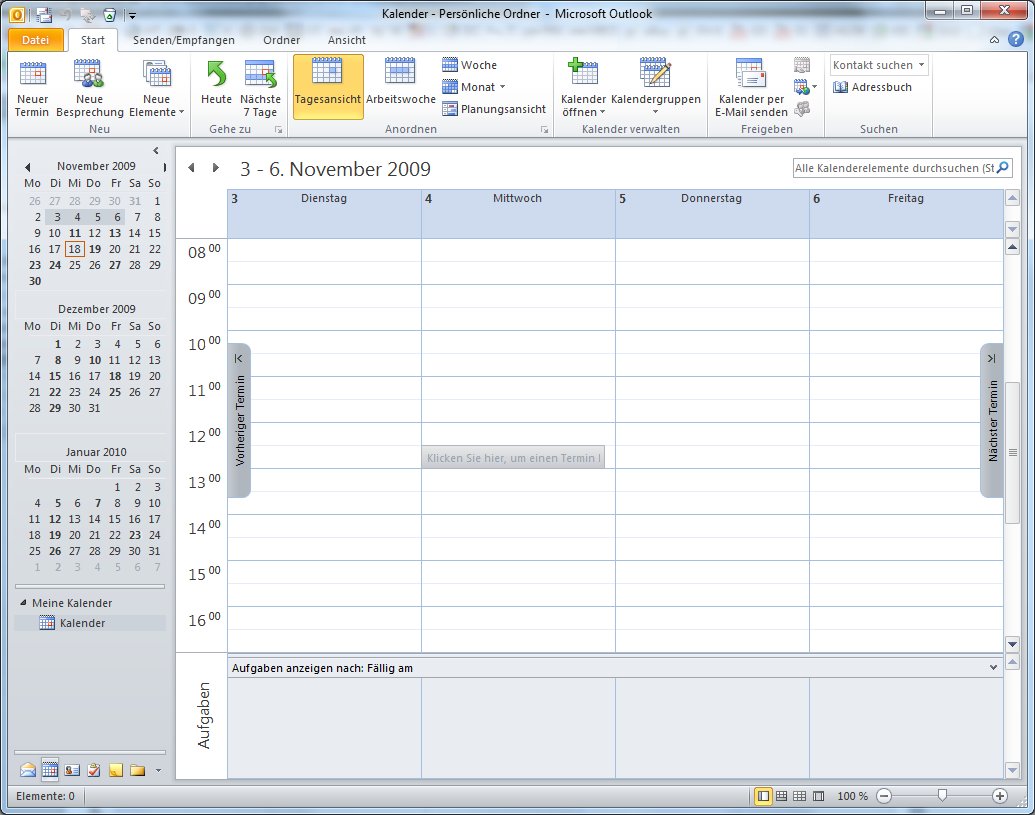Open Calendar module icon in navigation bar
This screenshot has height=815, width=1035.
point(50,770)
